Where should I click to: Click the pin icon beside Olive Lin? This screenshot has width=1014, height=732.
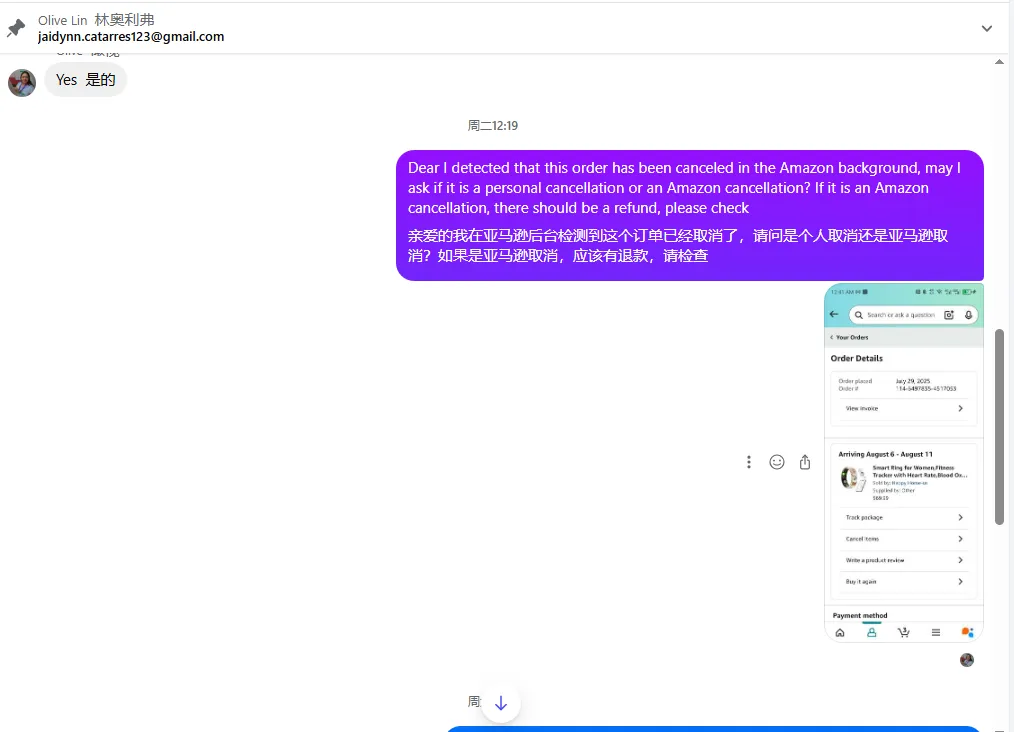16,28
